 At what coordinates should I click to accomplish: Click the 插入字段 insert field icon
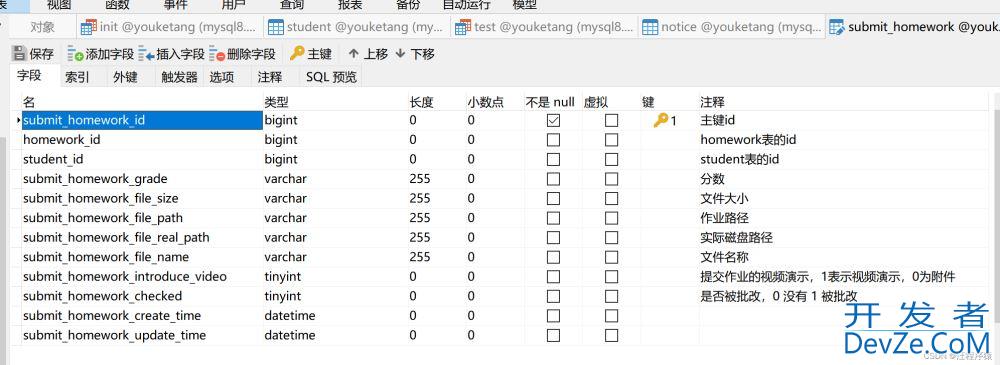(146, 54)
